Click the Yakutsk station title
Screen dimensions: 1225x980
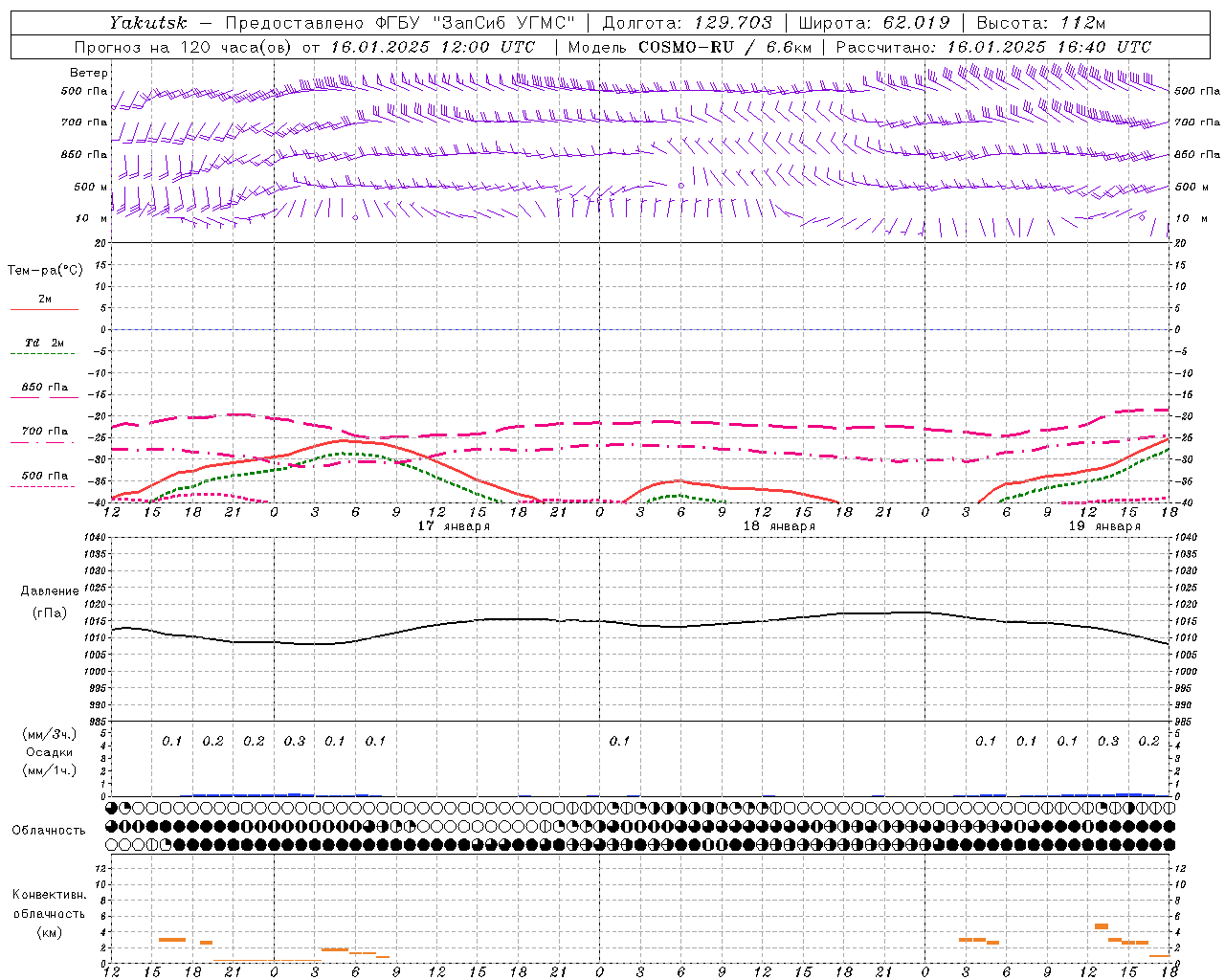point(147,23)
